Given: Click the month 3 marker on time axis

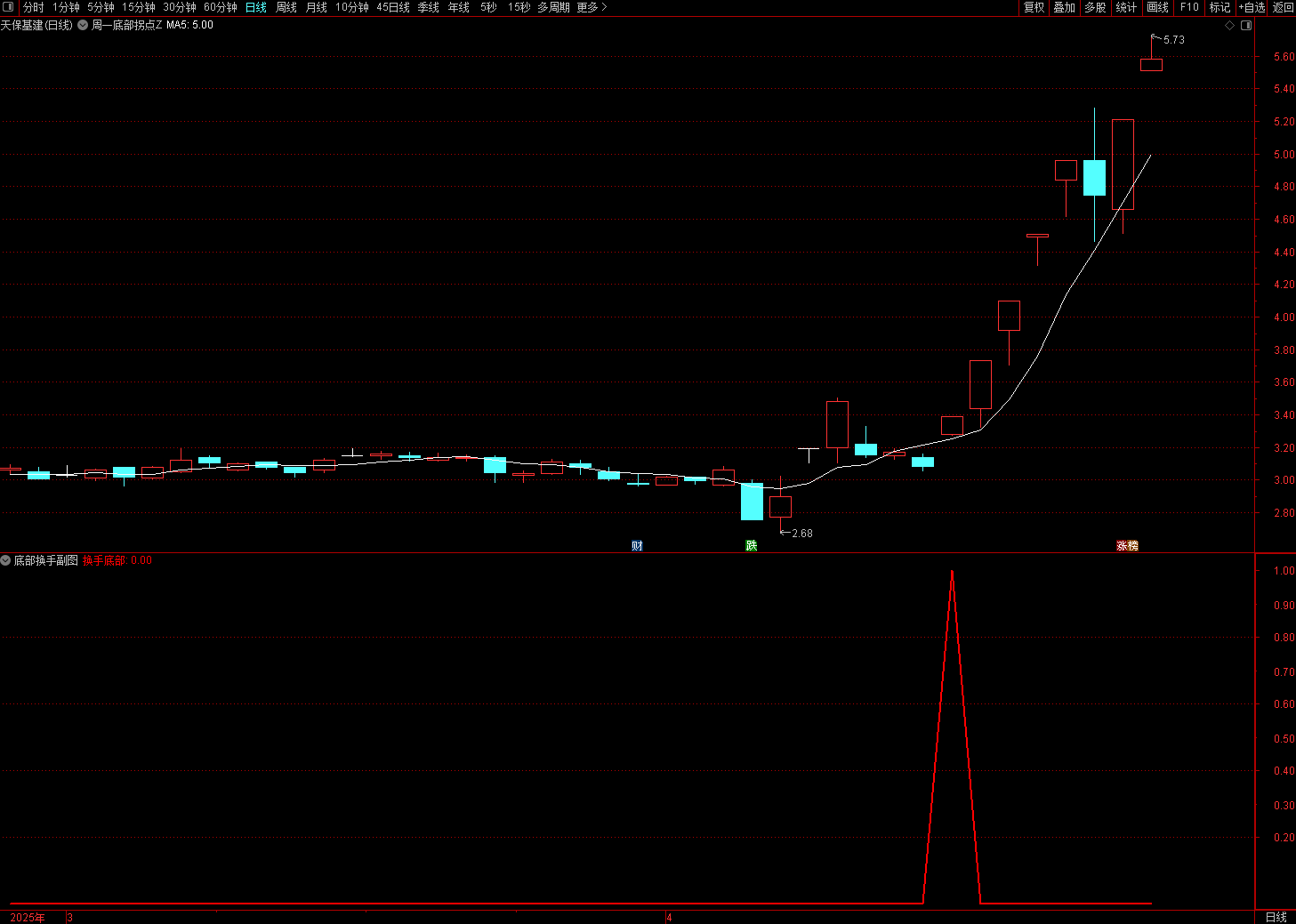Looking at the screenshot, I should click(70, 917).
